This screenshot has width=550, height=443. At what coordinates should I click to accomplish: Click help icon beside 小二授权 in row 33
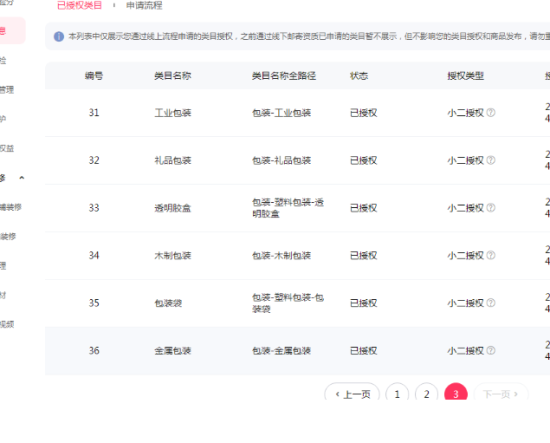[x=491, y=208]
